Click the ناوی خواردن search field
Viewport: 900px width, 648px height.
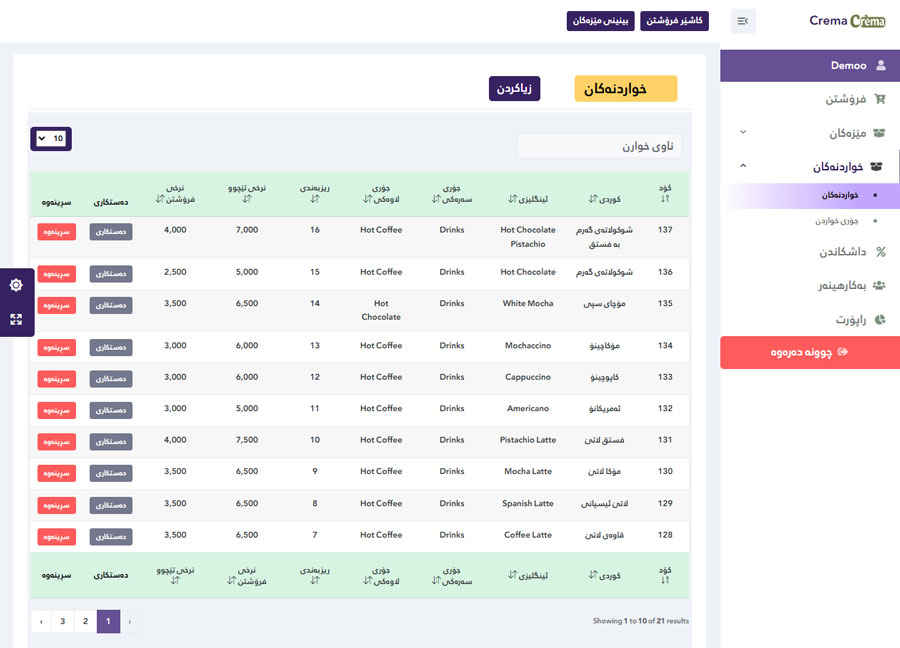pyautogui.click(x=600, y=147)
